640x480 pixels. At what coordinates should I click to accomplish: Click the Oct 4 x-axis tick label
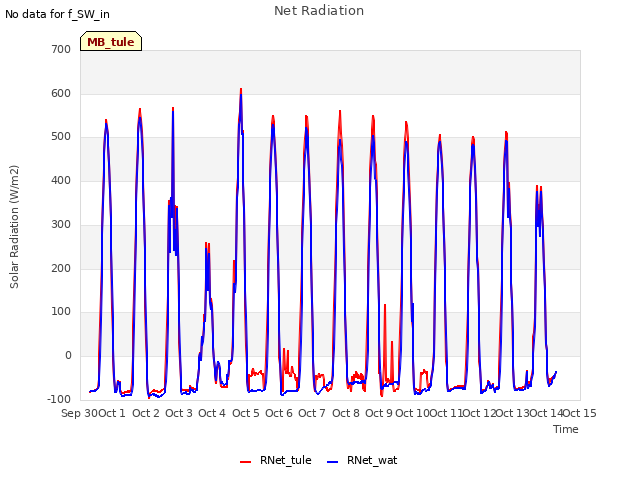(x=212, y=413)
